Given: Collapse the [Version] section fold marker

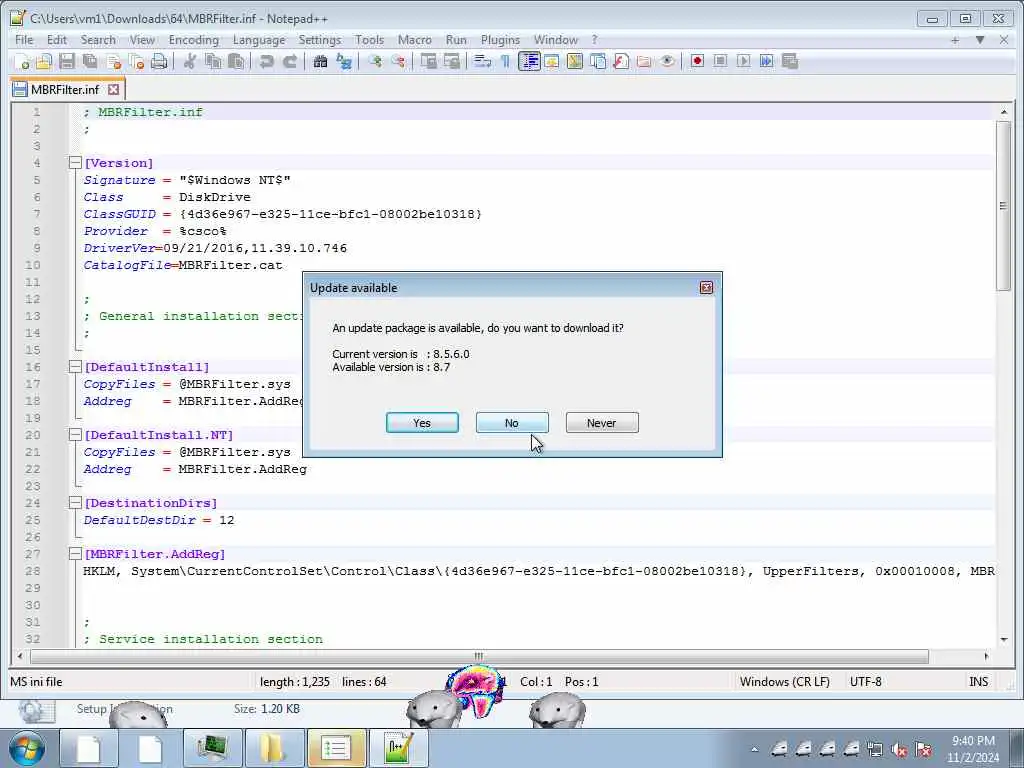Looking at the screenshot, I should [75, 163].
